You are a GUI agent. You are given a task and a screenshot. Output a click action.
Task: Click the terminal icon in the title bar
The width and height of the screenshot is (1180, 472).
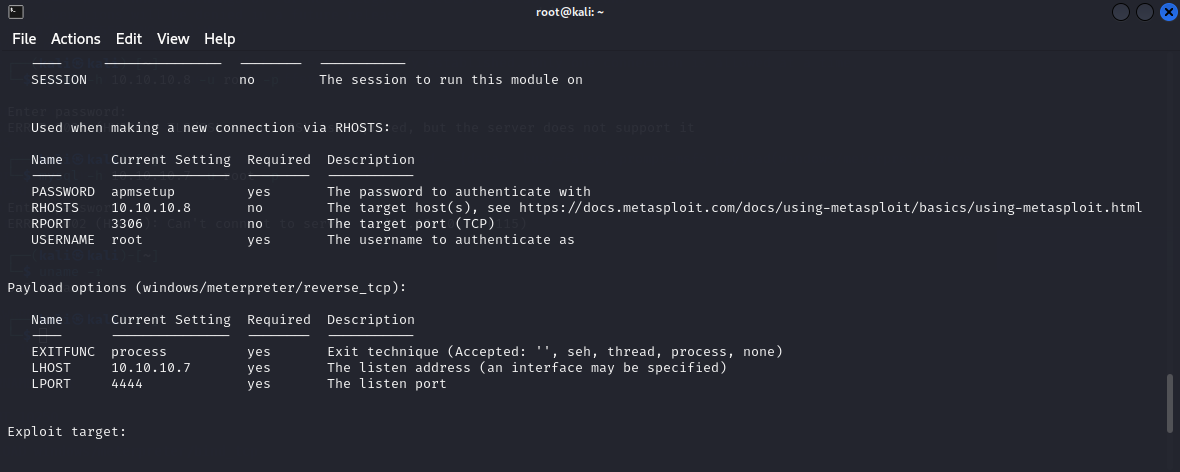pos(16,11)
